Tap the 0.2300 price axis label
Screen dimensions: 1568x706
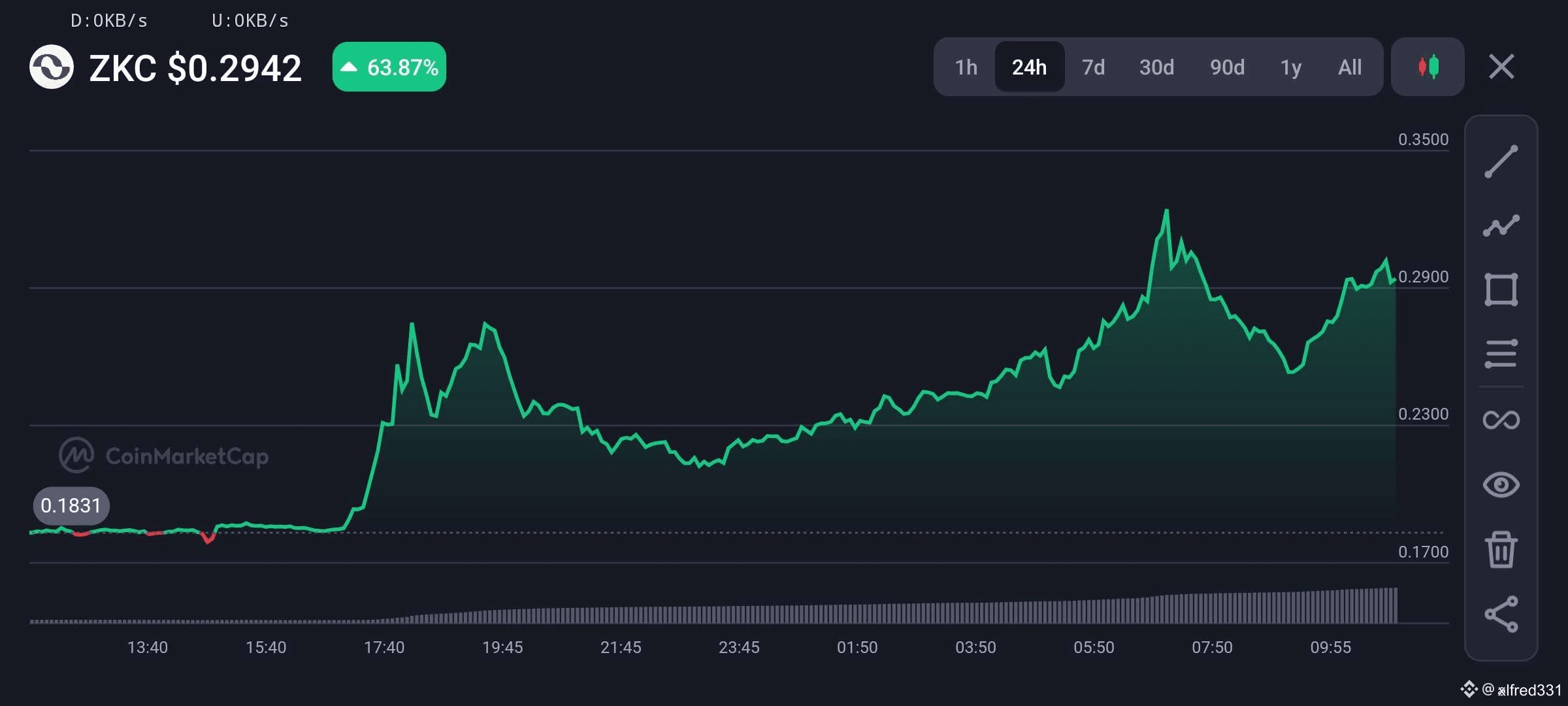[1423, 414]
